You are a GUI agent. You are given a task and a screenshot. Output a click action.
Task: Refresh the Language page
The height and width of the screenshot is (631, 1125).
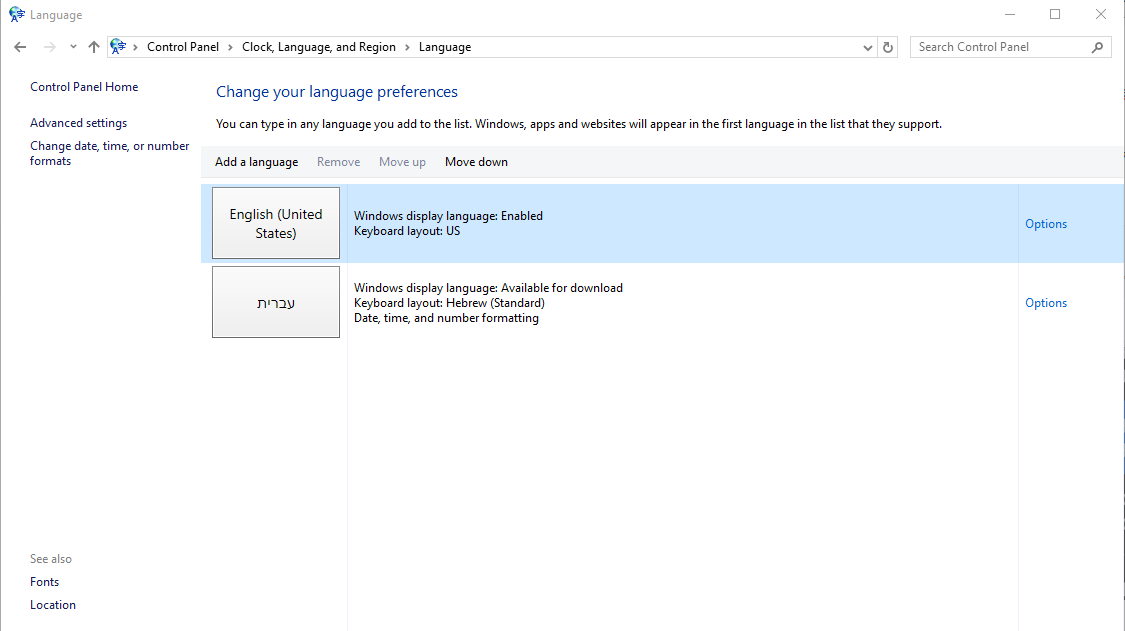coord(888,47)
